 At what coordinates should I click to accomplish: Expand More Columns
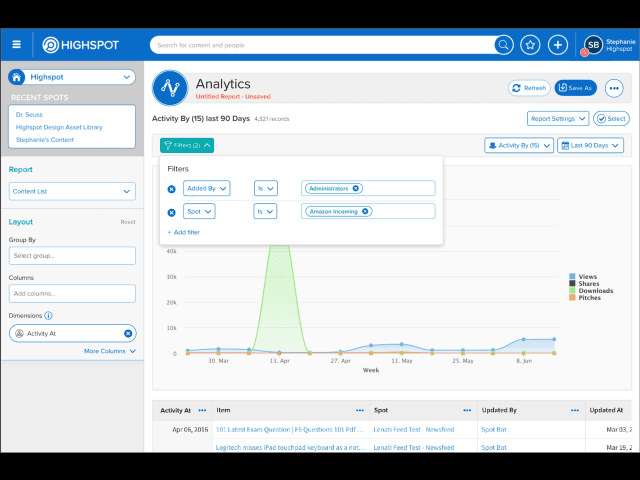[109, 351]
